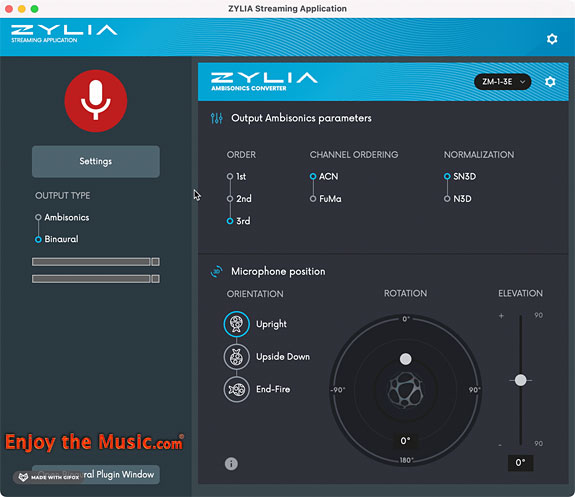Click the Microphone position rotation icon
575x497 pixels.
[x=217, y=271]
